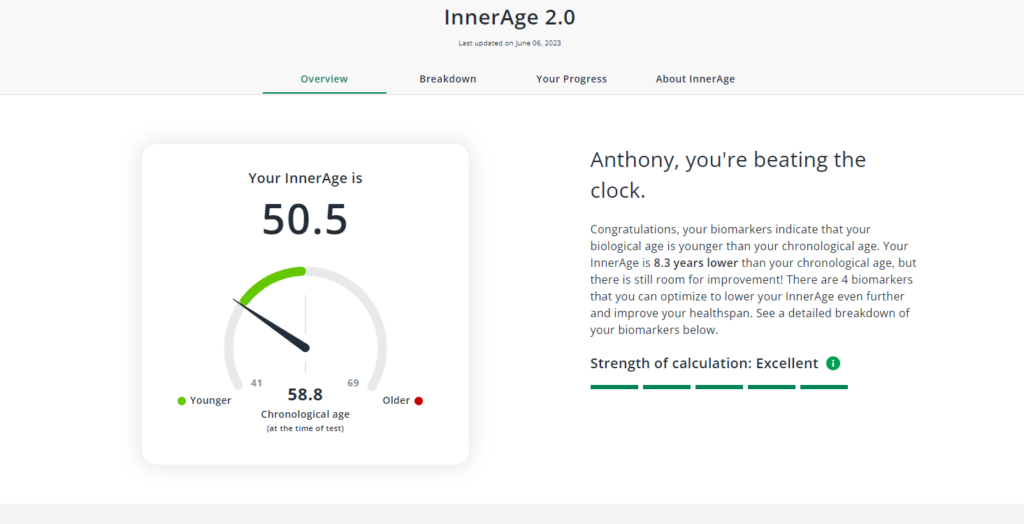Click the red Older legend dot
Viewport: 1024px width, 524px height.
pyautogui.click(x=419, y=401)
